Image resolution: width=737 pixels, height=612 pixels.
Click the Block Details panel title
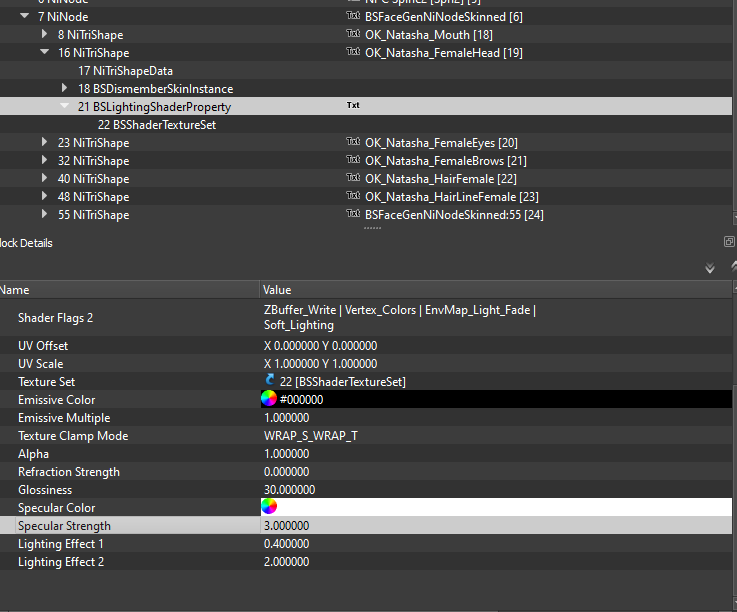pos(26,243)
